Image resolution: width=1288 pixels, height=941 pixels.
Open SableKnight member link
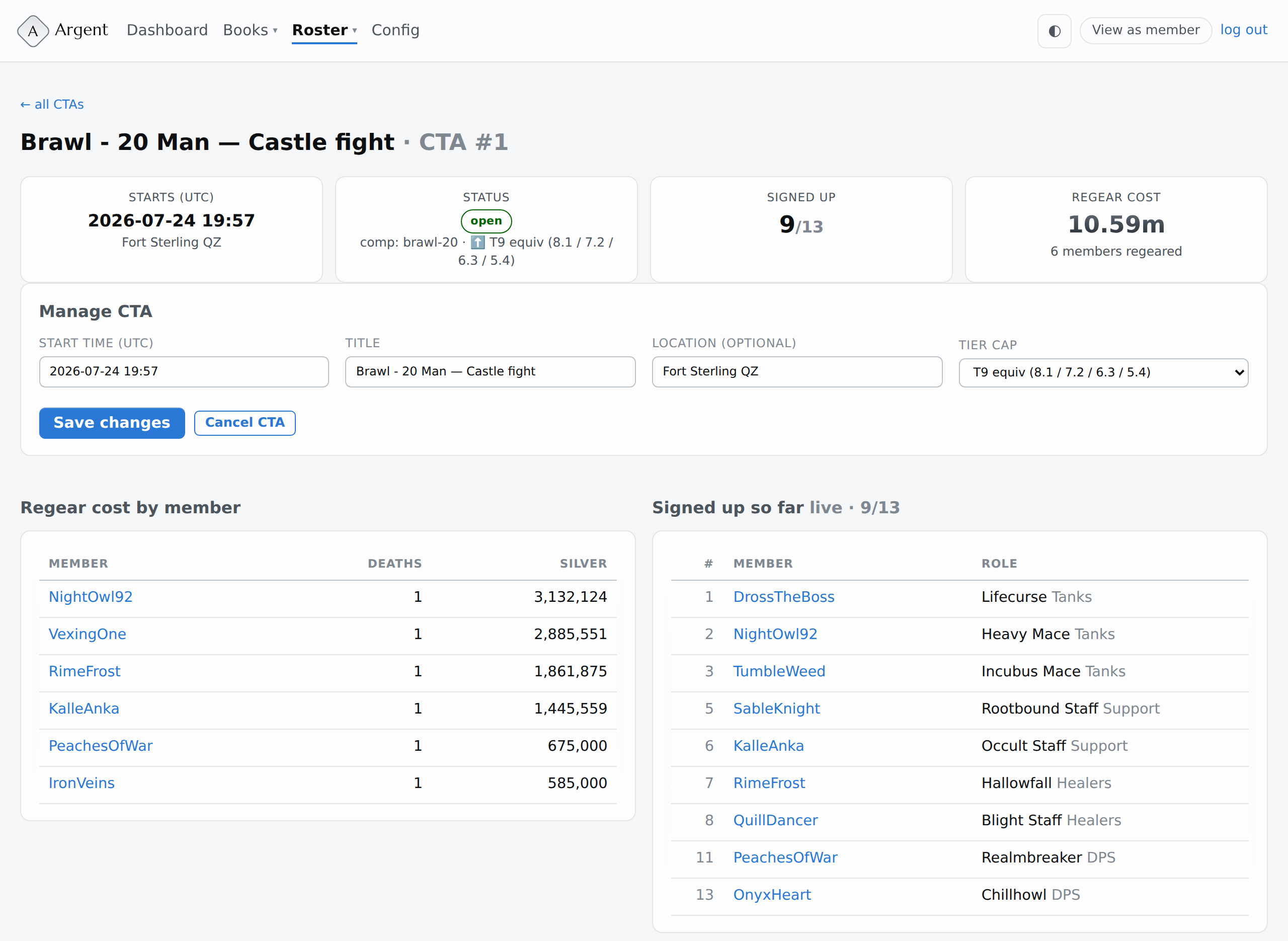[x=776, y=708]
